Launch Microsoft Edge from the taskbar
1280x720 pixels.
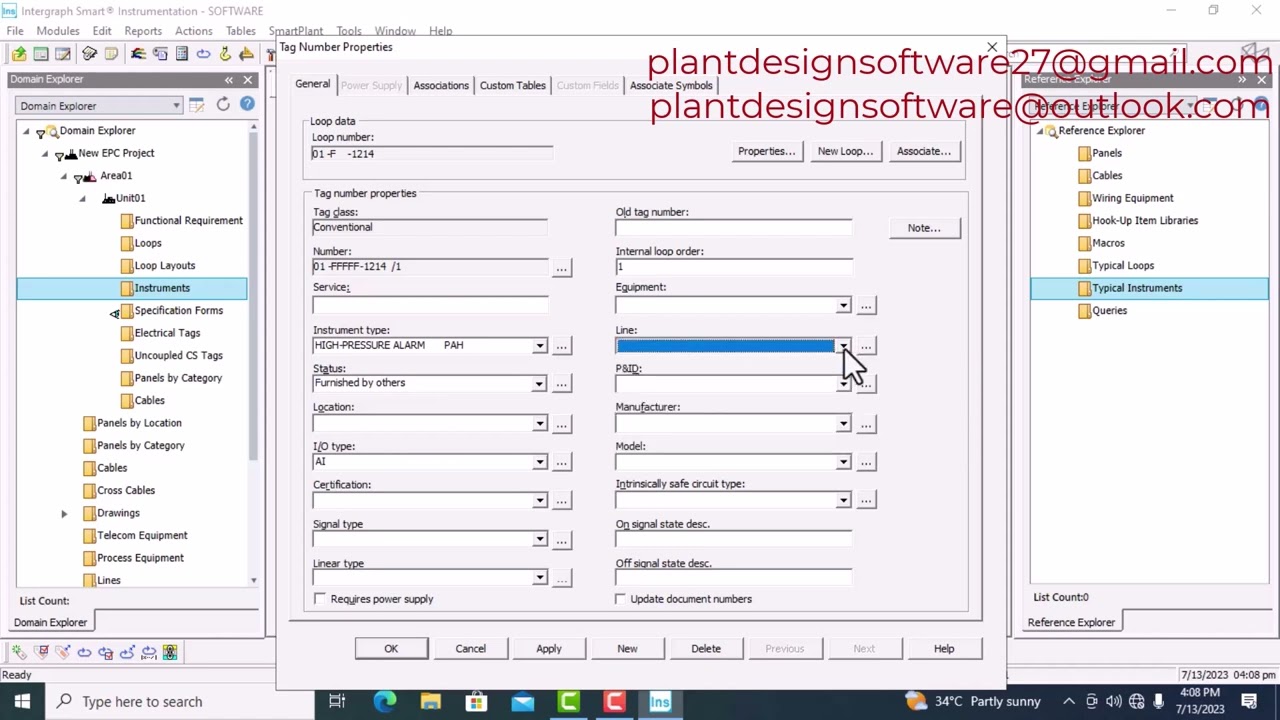pos(385,702)
